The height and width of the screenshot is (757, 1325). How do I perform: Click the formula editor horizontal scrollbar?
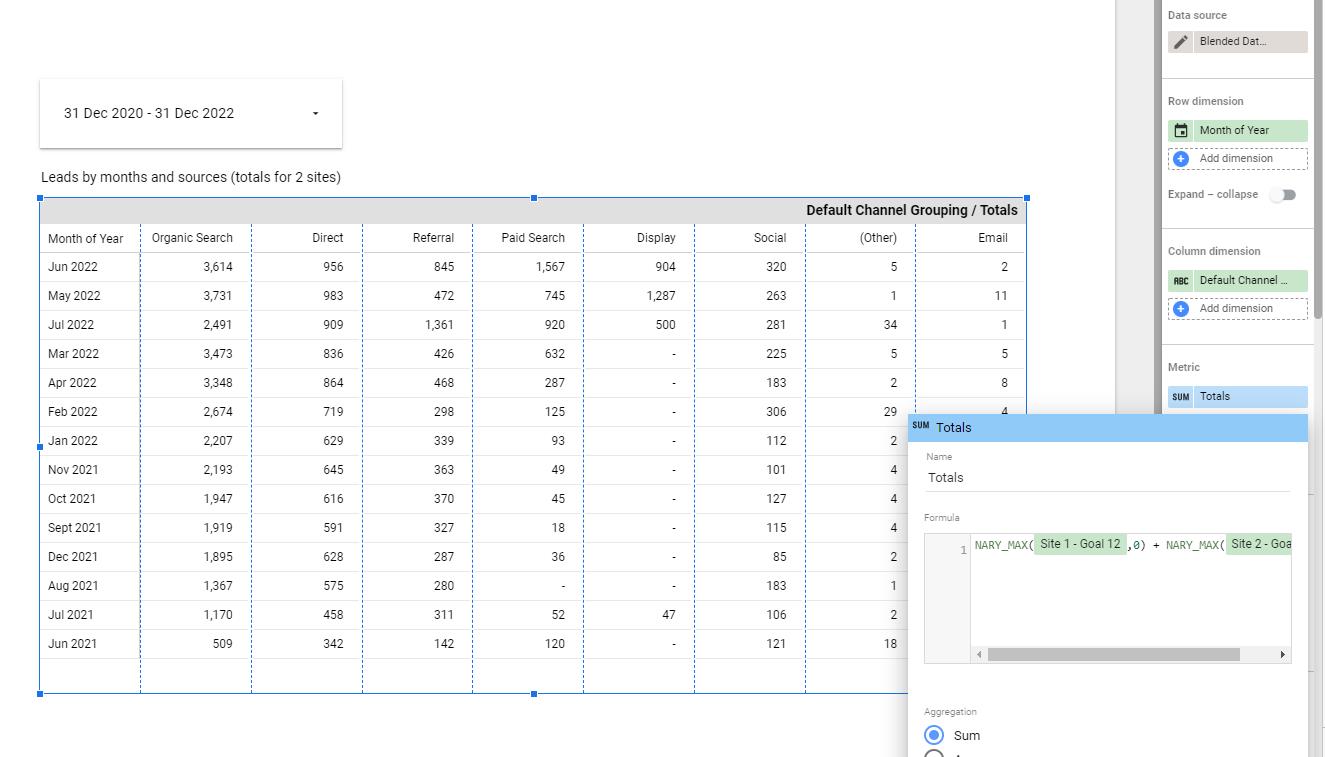pyautogui.click(x=1113, y=655)
